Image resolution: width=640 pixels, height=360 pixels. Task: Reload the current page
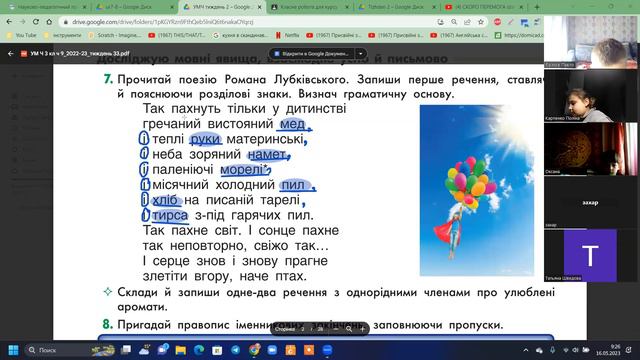tap(36, 22)
